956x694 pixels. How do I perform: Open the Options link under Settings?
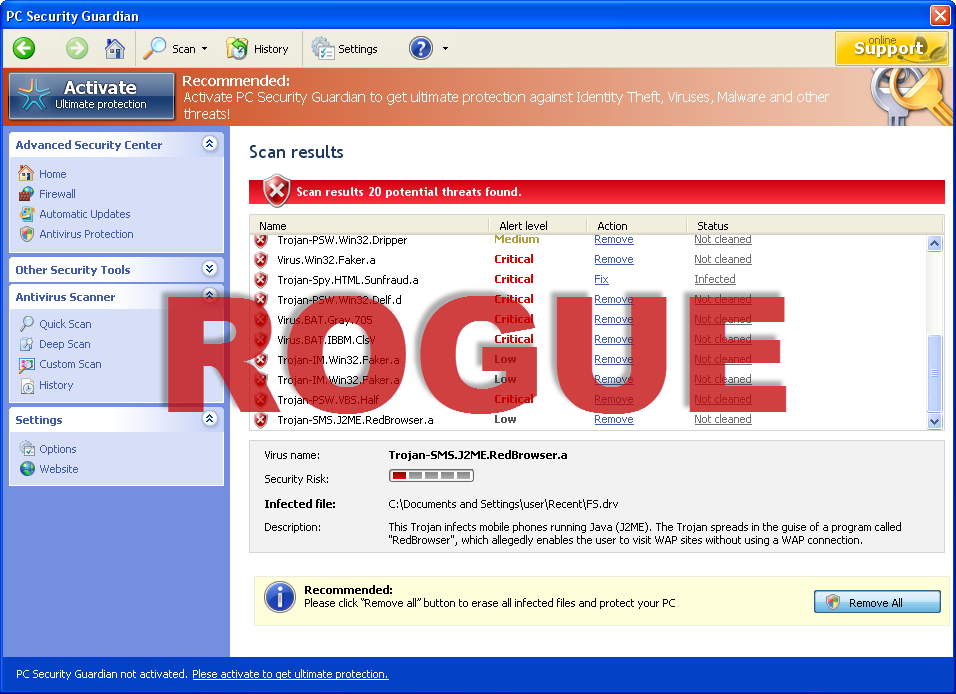pos(58,449)
